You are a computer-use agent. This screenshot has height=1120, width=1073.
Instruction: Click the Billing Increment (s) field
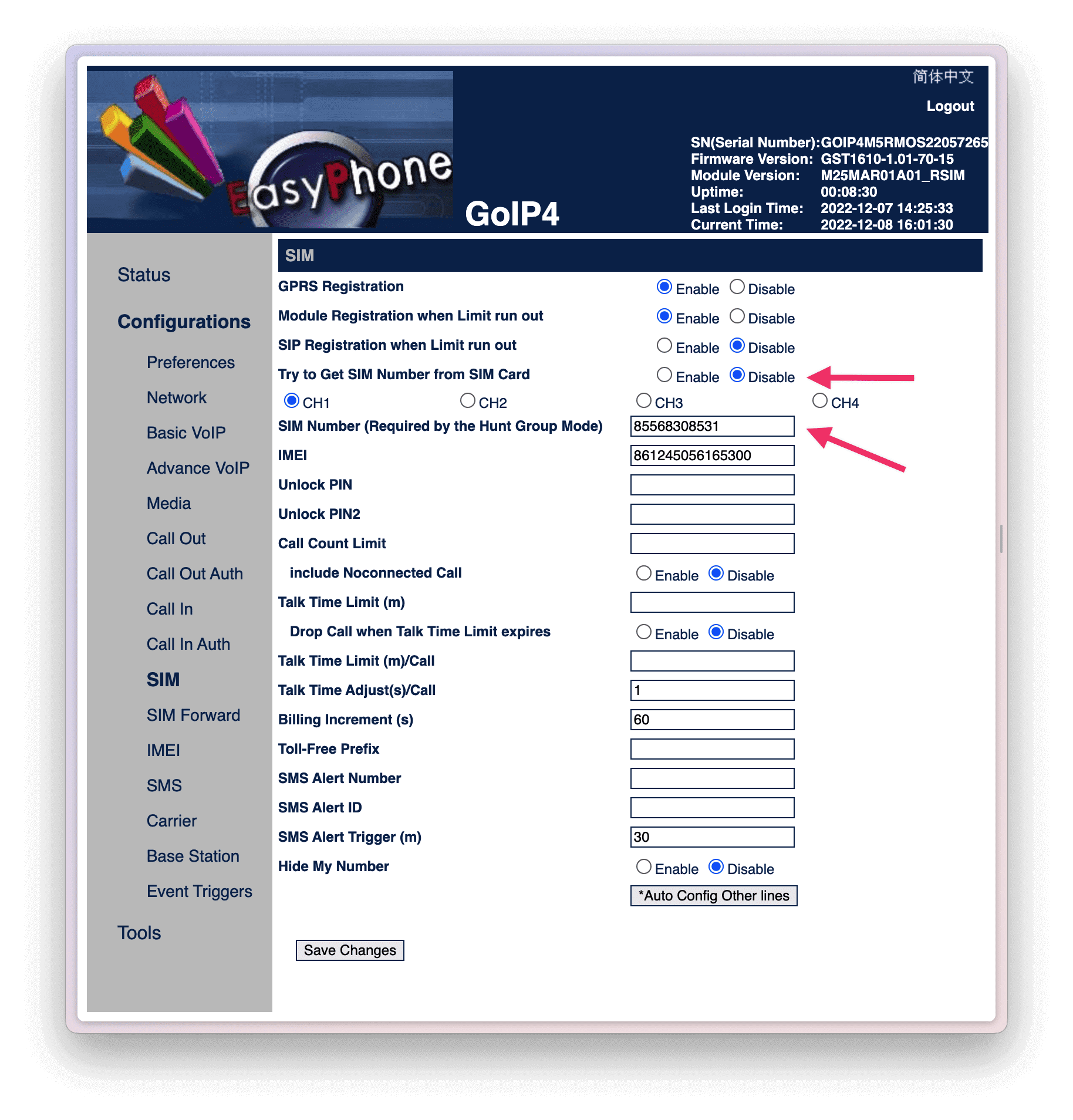point(712,720)
